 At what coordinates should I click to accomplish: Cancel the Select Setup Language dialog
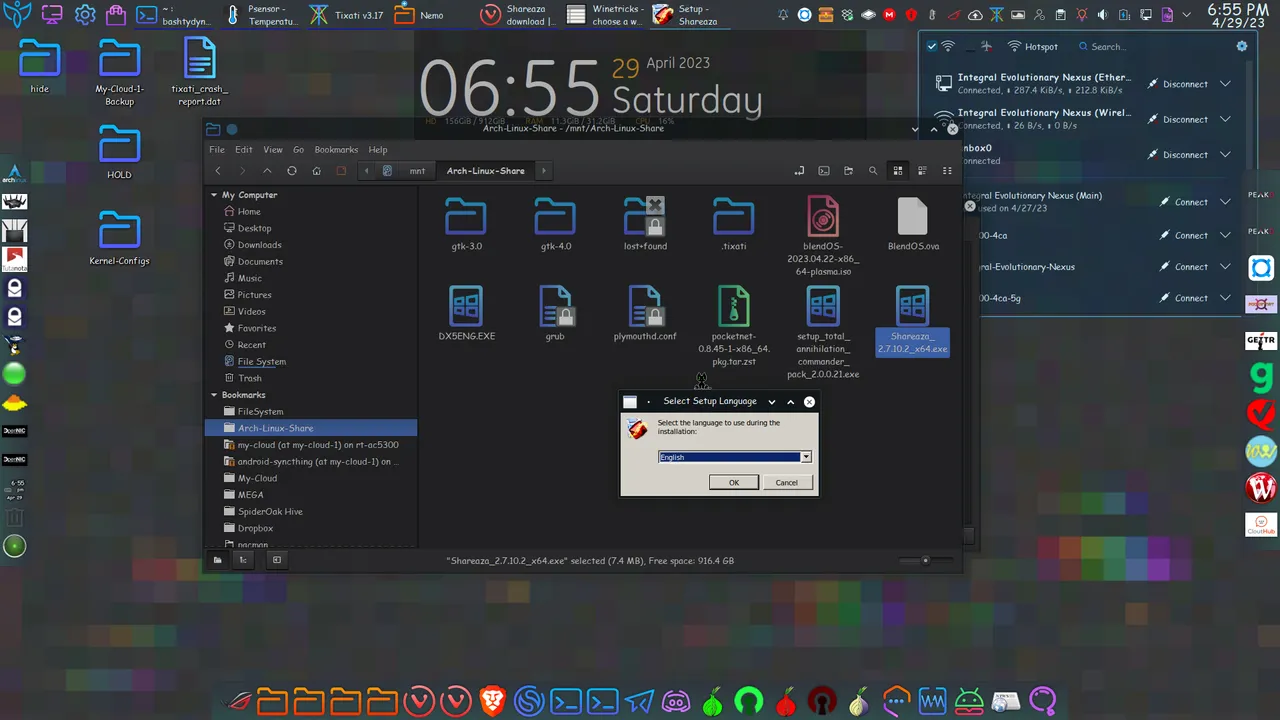pos(787,482)
